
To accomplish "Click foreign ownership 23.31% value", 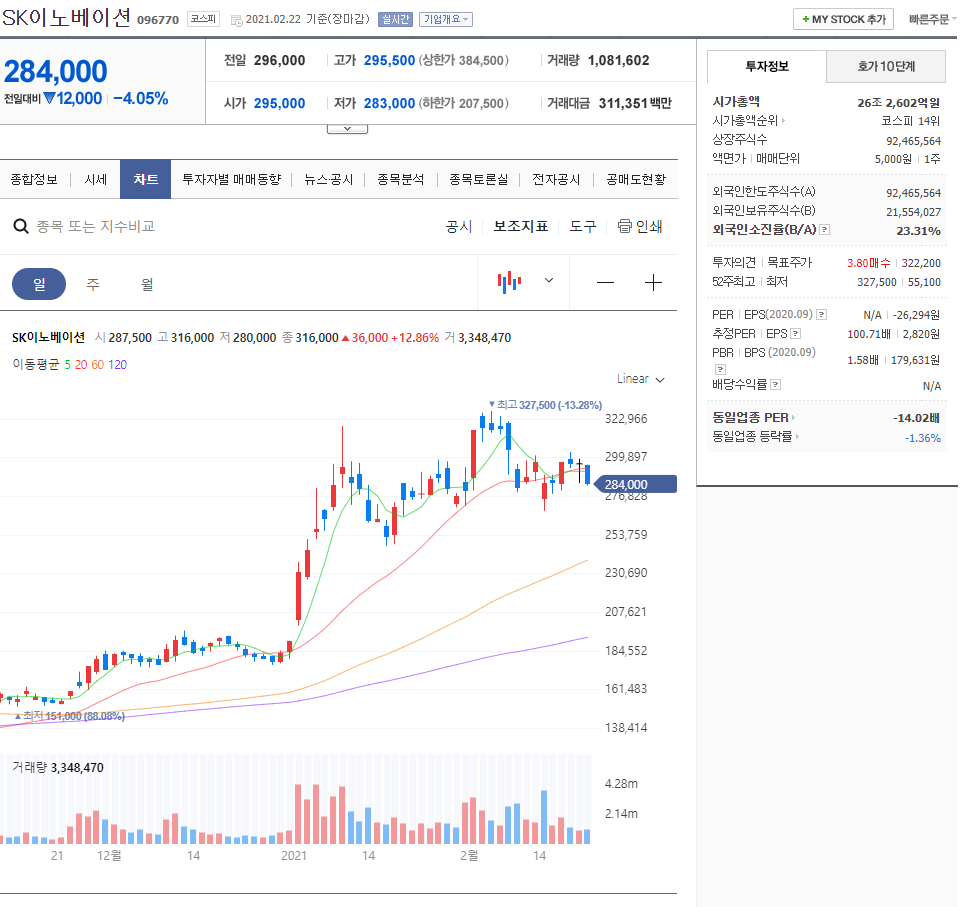I will pyautogui.click(x=918, y=231).
